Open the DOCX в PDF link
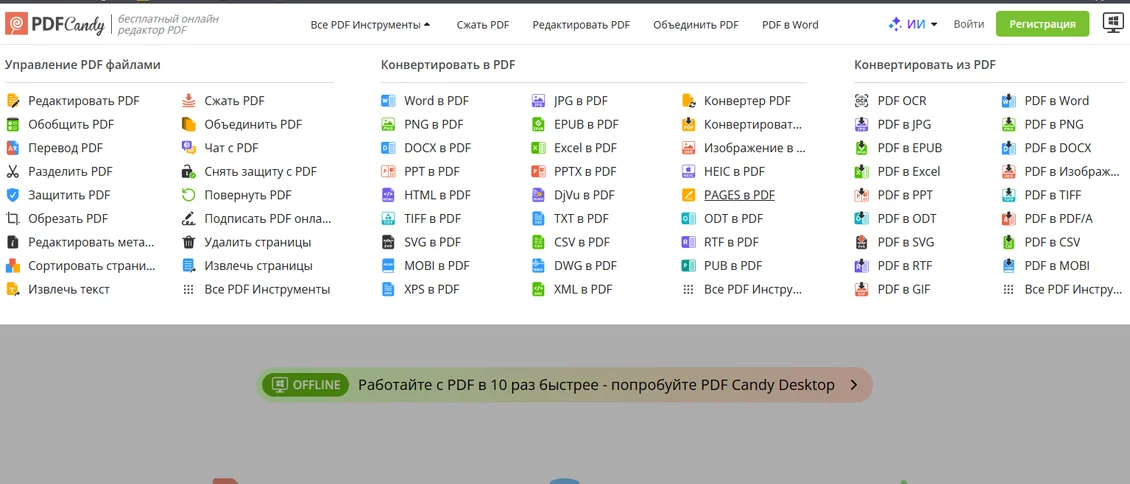The width and height of the screenshot is (1130, 484). point(437,148)
